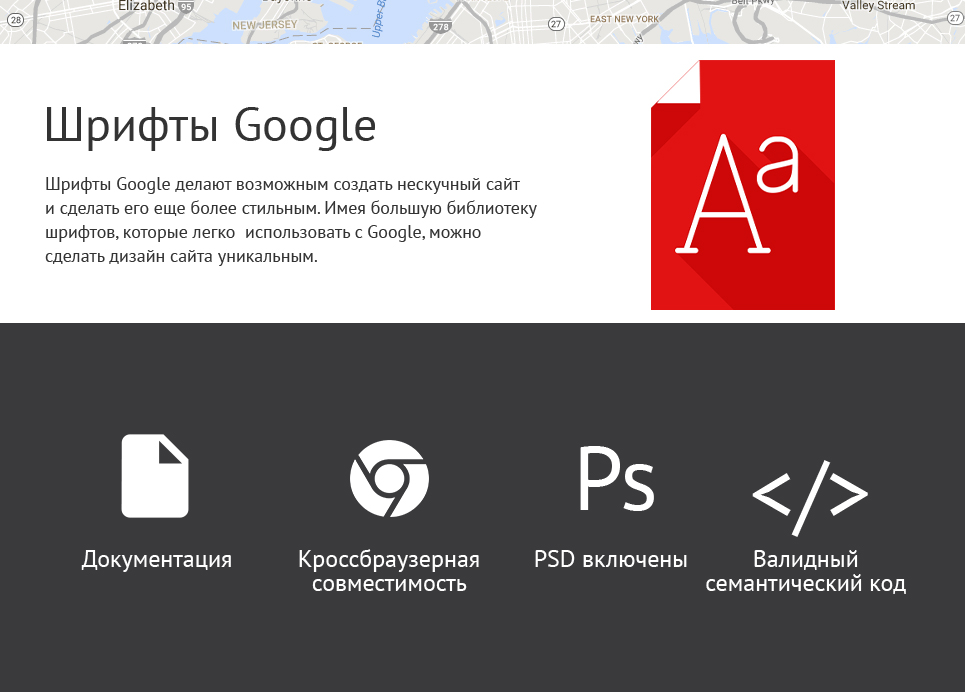Click the white document file icon
The height and width of the screenshot is (692, 965).
pyautogui.click(x=155, y=476)
